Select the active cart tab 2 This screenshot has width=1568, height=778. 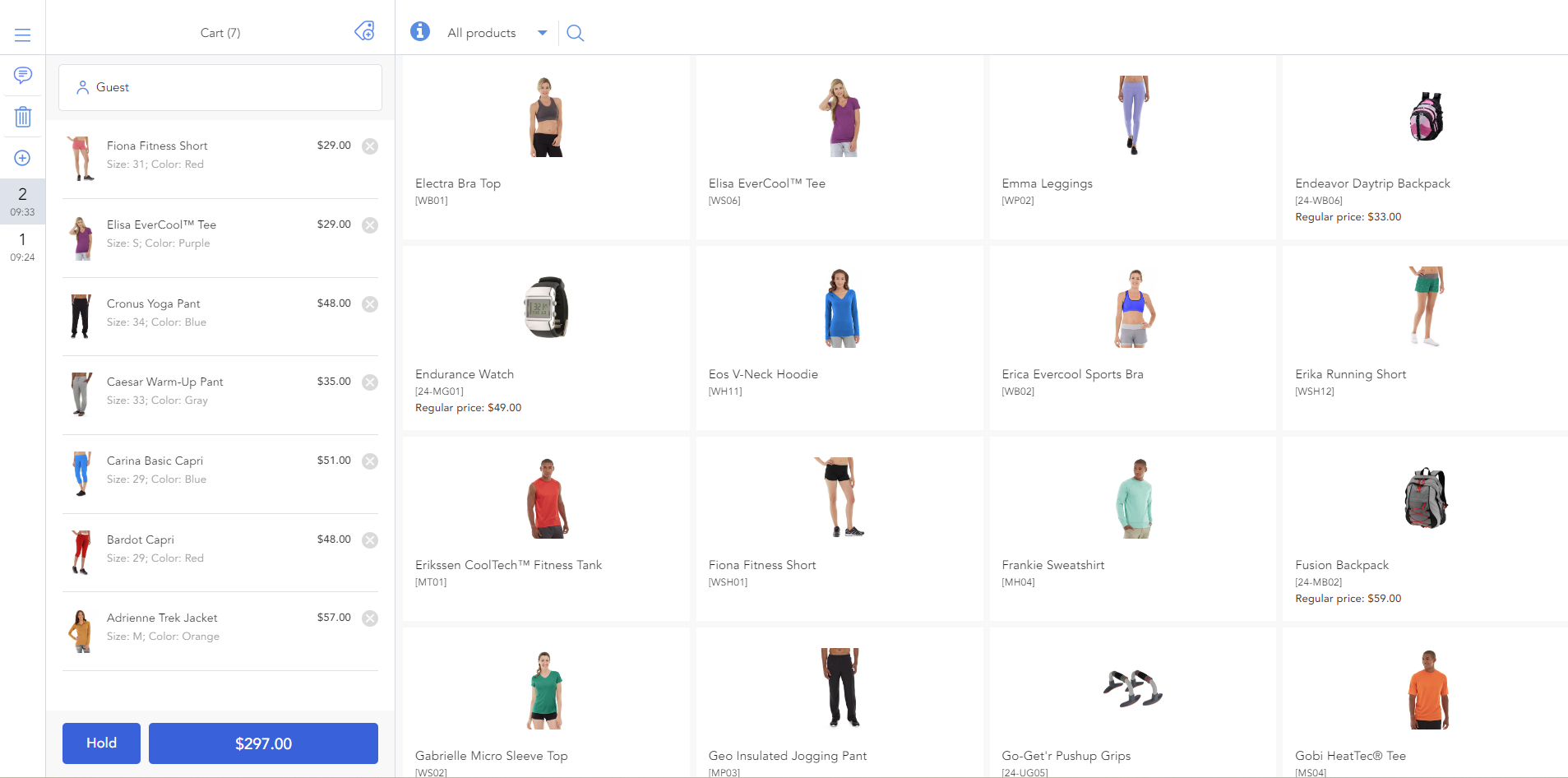tap(22, 201)
